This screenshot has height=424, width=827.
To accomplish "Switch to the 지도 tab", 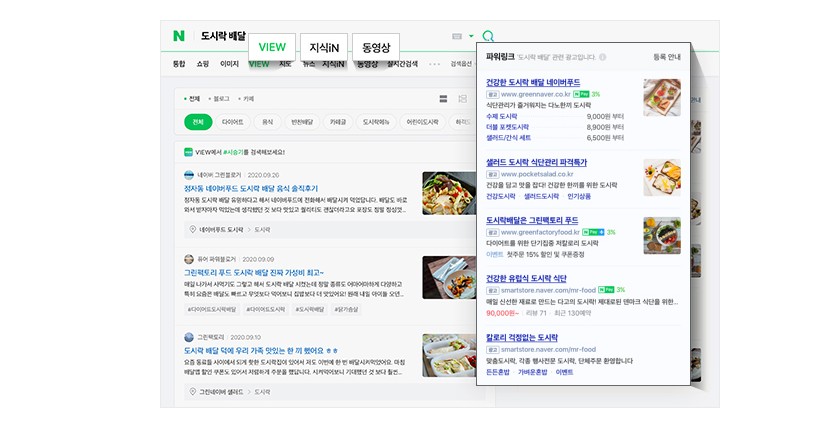I will [285, 64].
